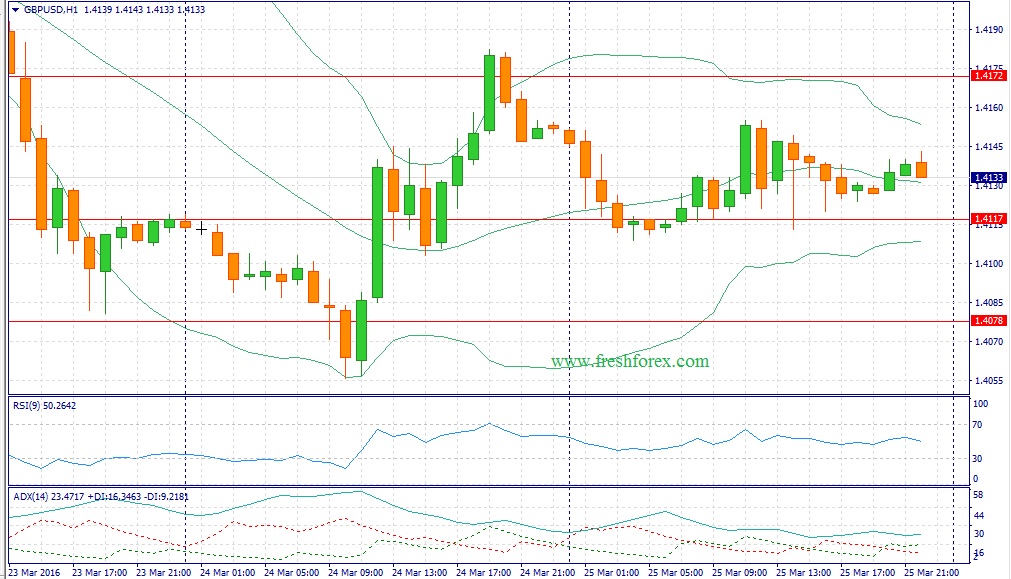The width and height of the screenshot is (1011, 579).
Task: Open the GBPUSD,H1 chart dropdown arrow
Action: tap(15, 10)
